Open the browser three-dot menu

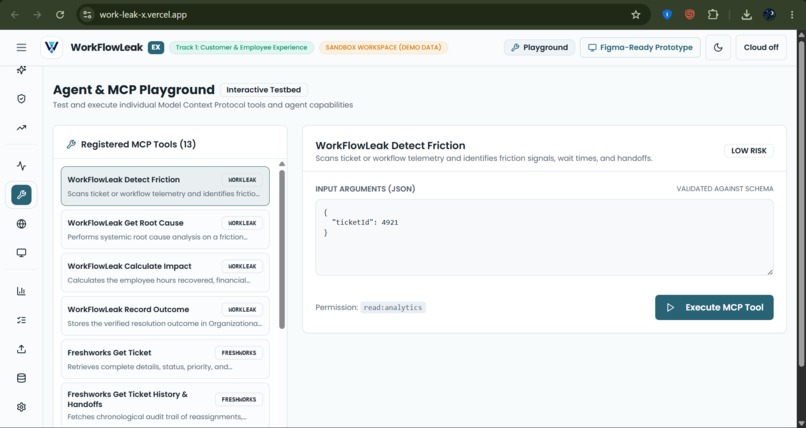tap(792, 14)
